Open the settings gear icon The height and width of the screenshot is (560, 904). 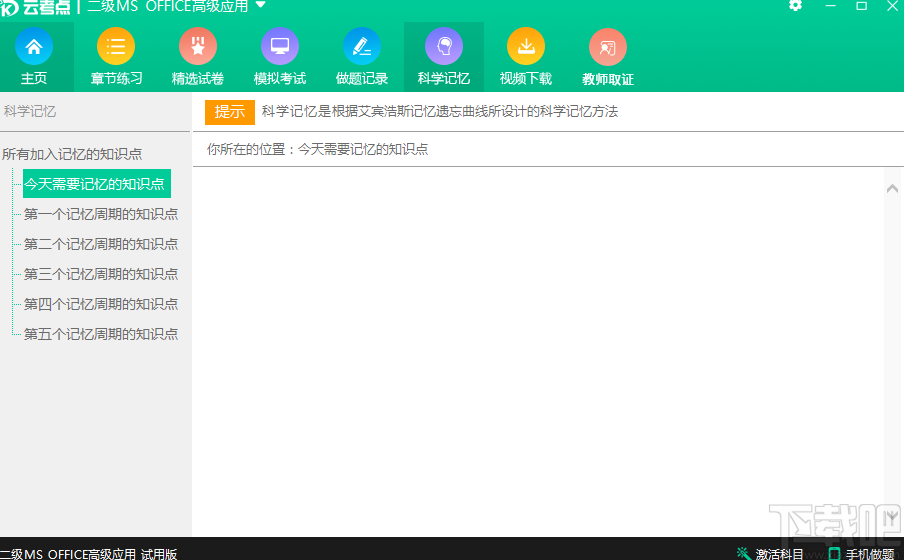796,5
